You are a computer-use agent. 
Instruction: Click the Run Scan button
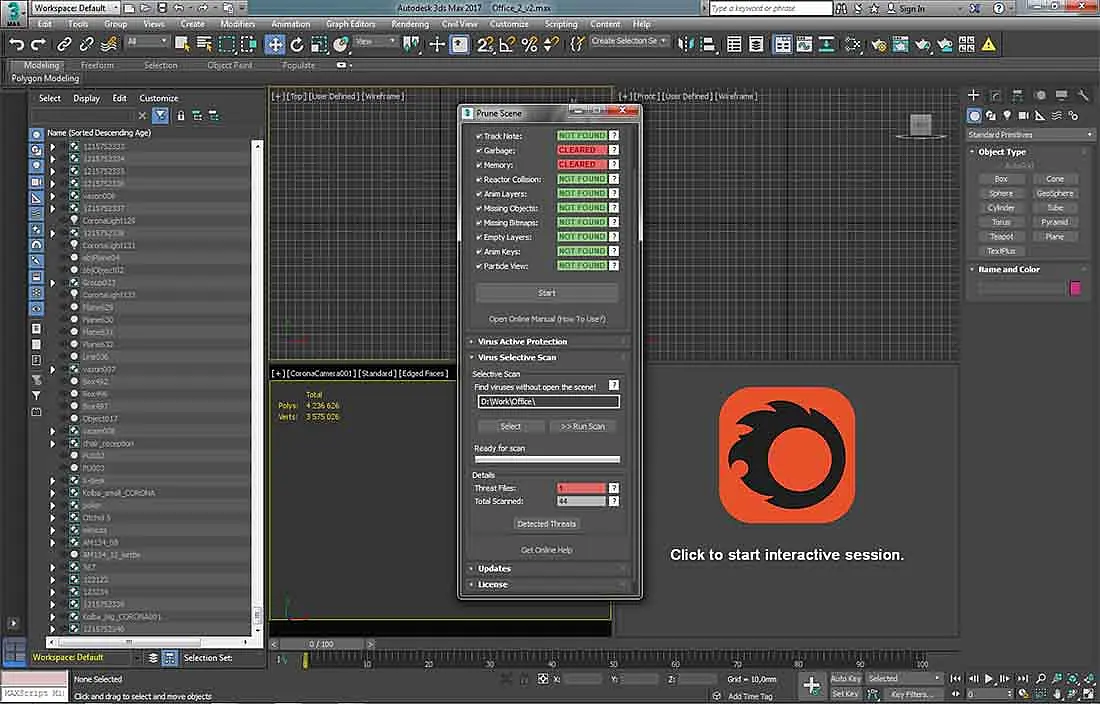[582, 426]
